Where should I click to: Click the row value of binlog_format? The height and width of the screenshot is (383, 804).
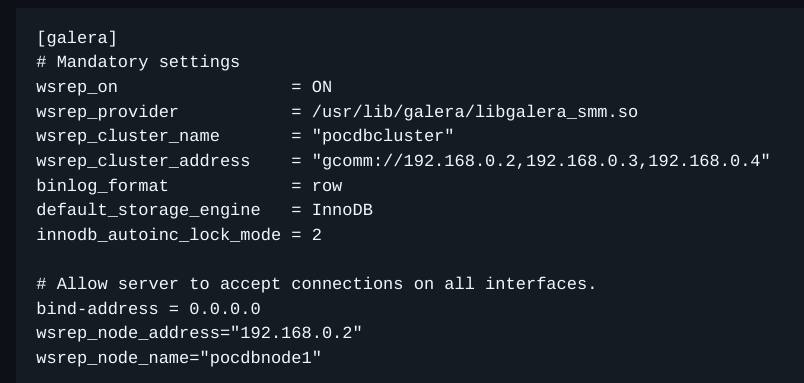point(327,186)
